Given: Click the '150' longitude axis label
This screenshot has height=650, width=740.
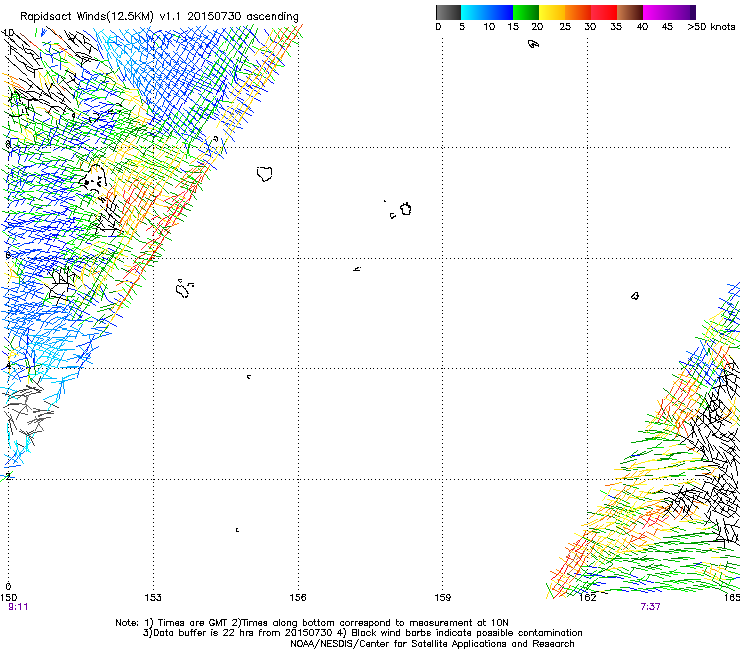Looking at the screenshot, I should [x=9, y=598].
